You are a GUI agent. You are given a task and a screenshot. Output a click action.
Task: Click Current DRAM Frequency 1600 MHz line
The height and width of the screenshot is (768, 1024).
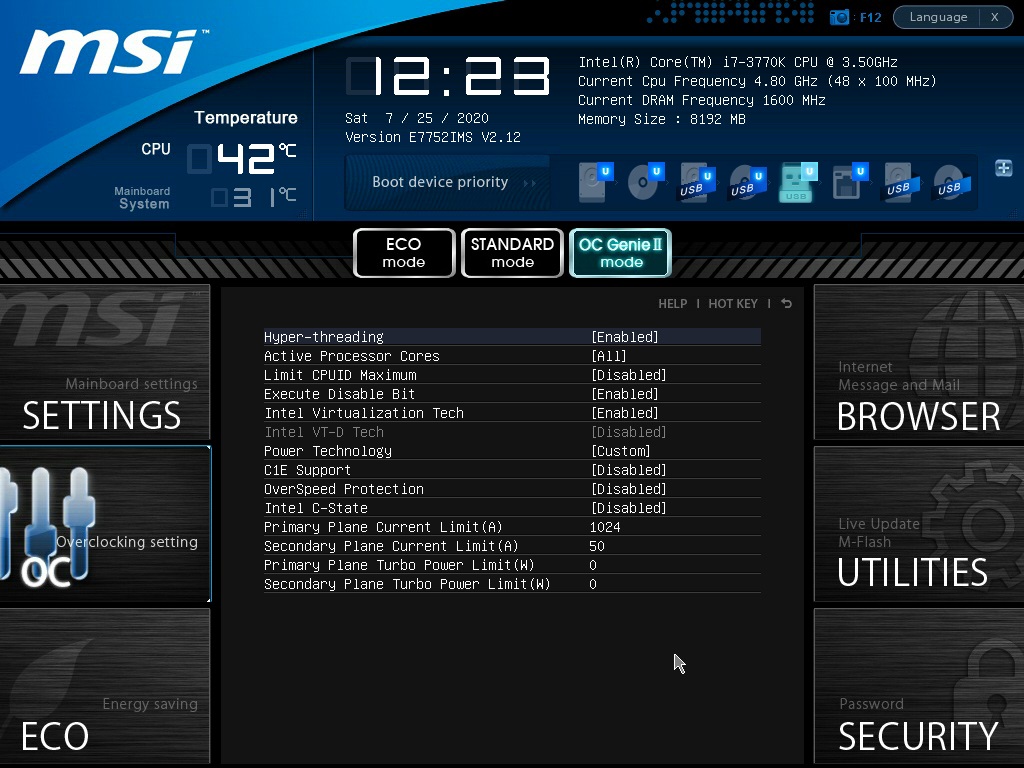tap(701, 100)
